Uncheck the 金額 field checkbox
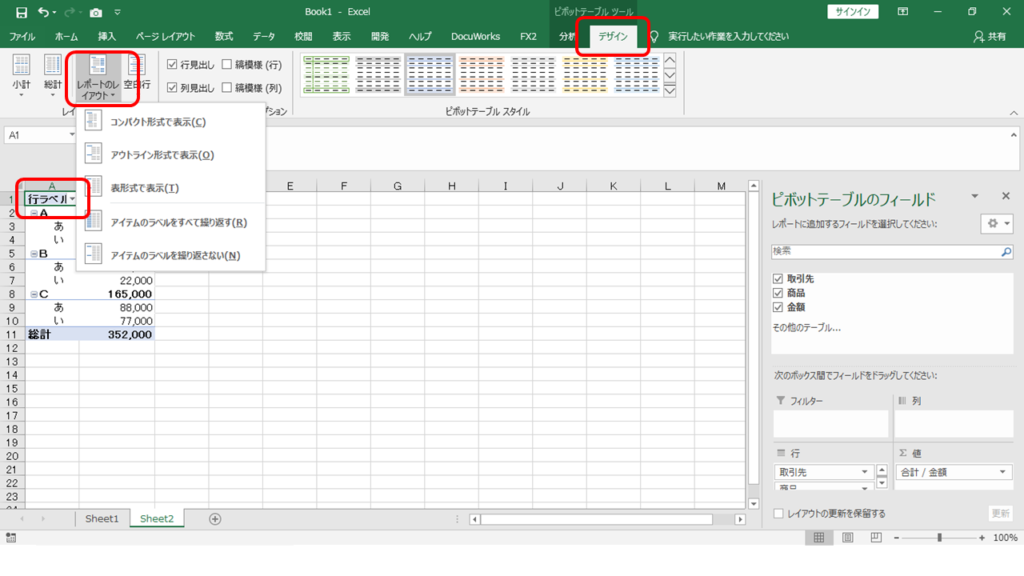This screenshot has height=576, width=1024. click(x=778, y=307)
